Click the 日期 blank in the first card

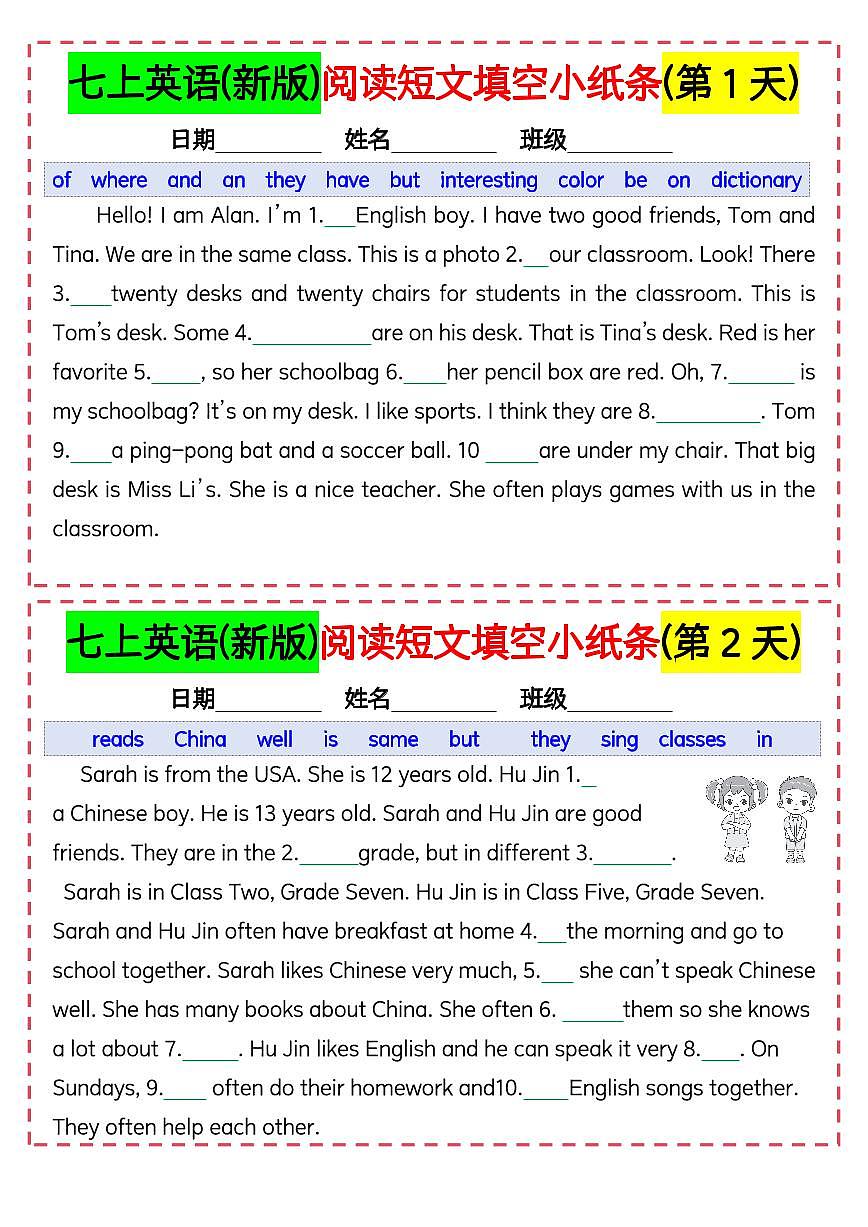[268, 142]
